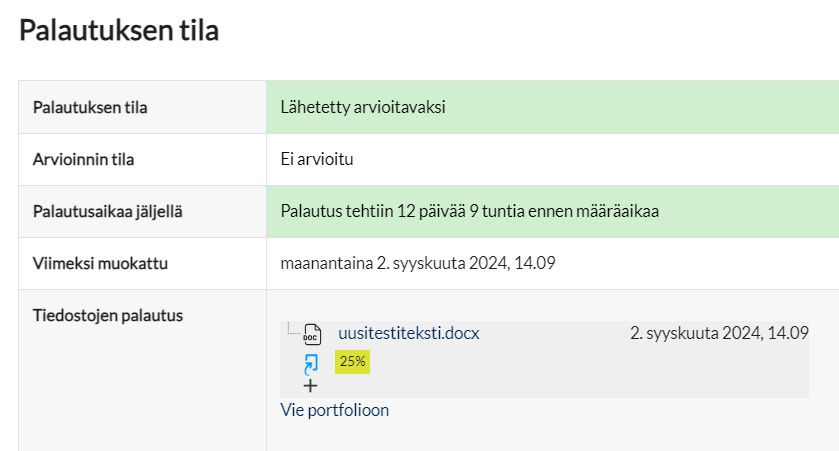Viewport: 839px width, 451px height.
Task: Click the Vie portfolioon link
Action: 335,410
